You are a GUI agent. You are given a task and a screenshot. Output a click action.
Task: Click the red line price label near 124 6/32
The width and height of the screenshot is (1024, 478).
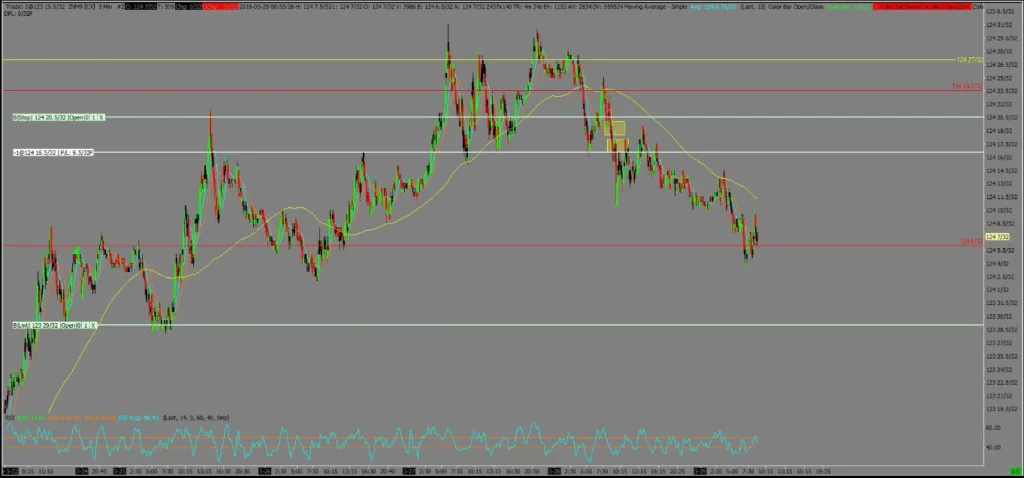(x=971, y=242)
